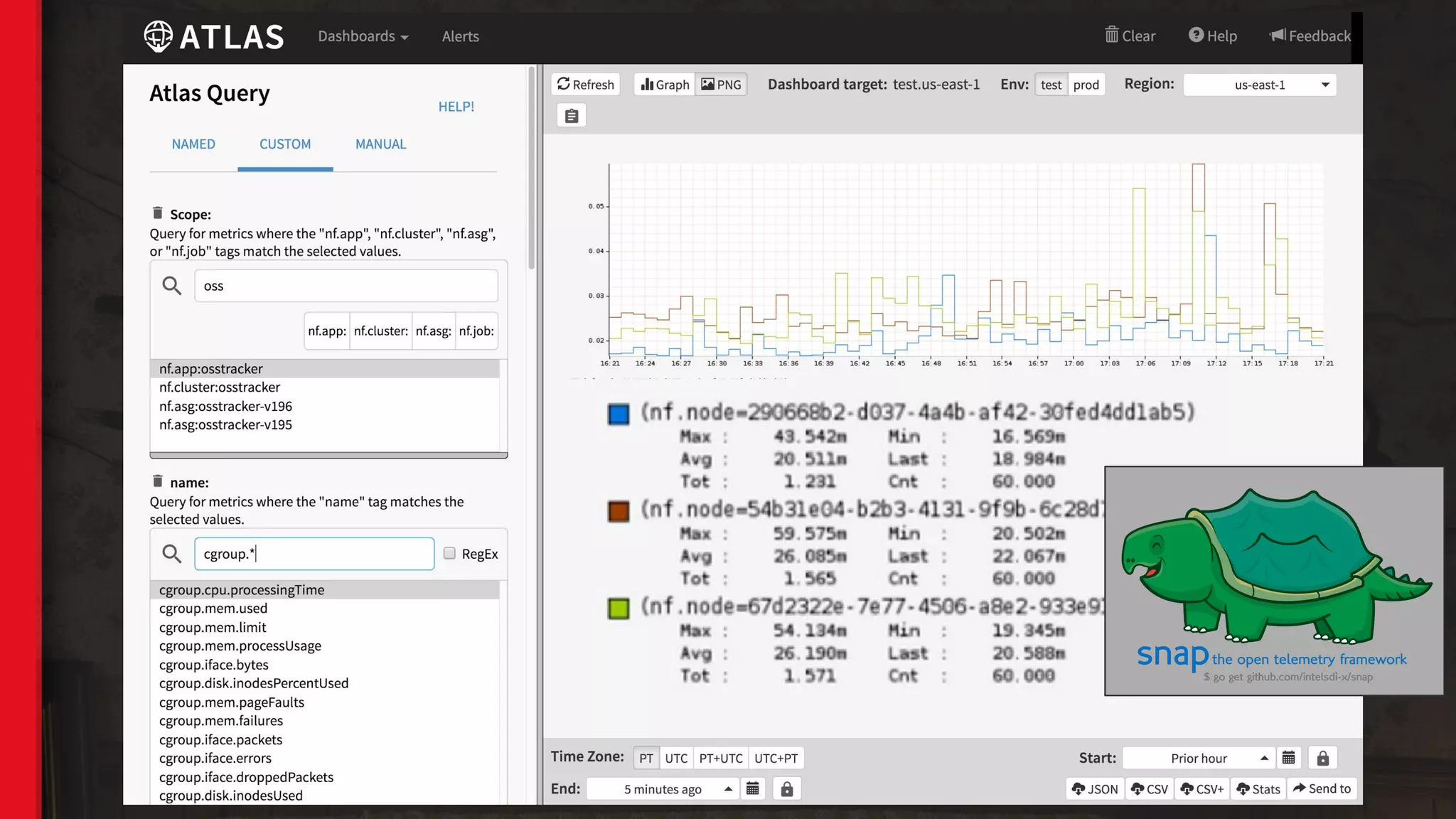Switch Env toggle to prod
Image resolution: width=1456 pixels, height=819 pixels.
(x=1086, y=85)
